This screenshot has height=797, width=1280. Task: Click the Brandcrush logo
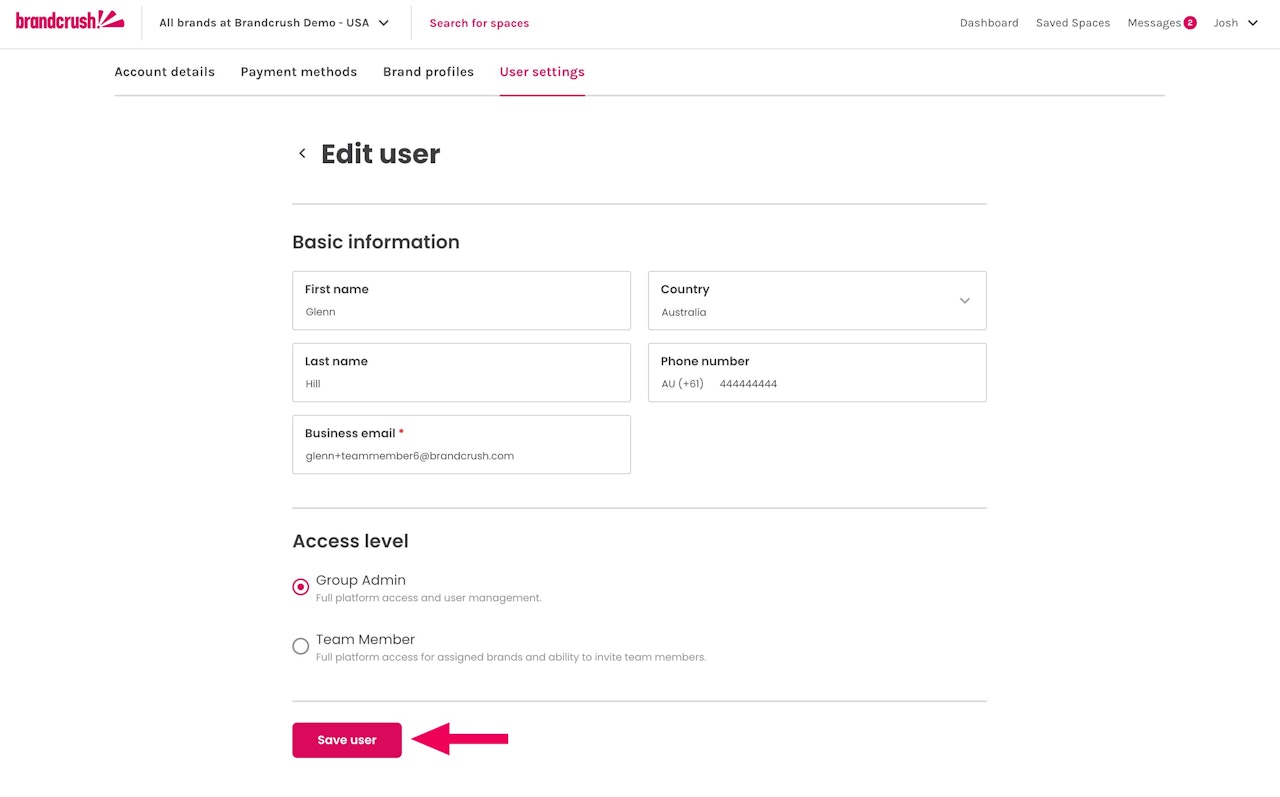tap(70, 20)
